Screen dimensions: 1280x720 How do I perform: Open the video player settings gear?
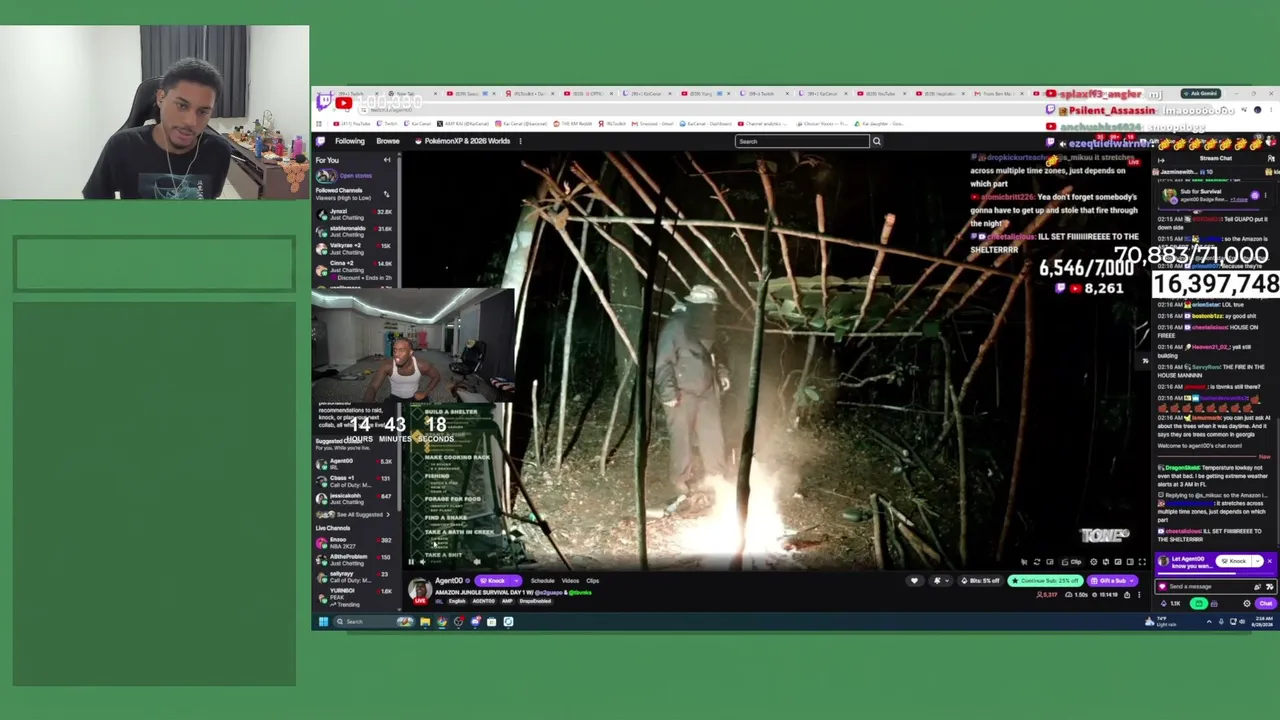pyautogui.click(x=1093, y=562)
